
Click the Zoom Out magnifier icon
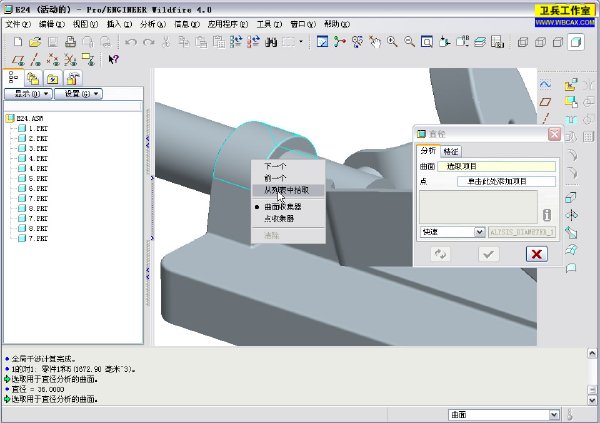(409, 41)
